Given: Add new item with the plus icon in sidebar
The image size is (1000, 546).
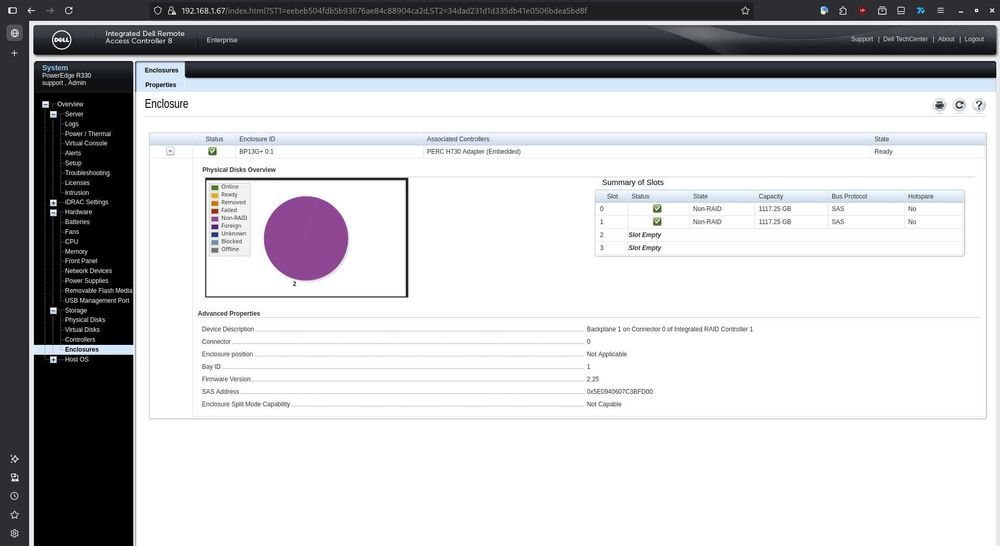Looking at the screenshot, I should [x=14, y=53].
